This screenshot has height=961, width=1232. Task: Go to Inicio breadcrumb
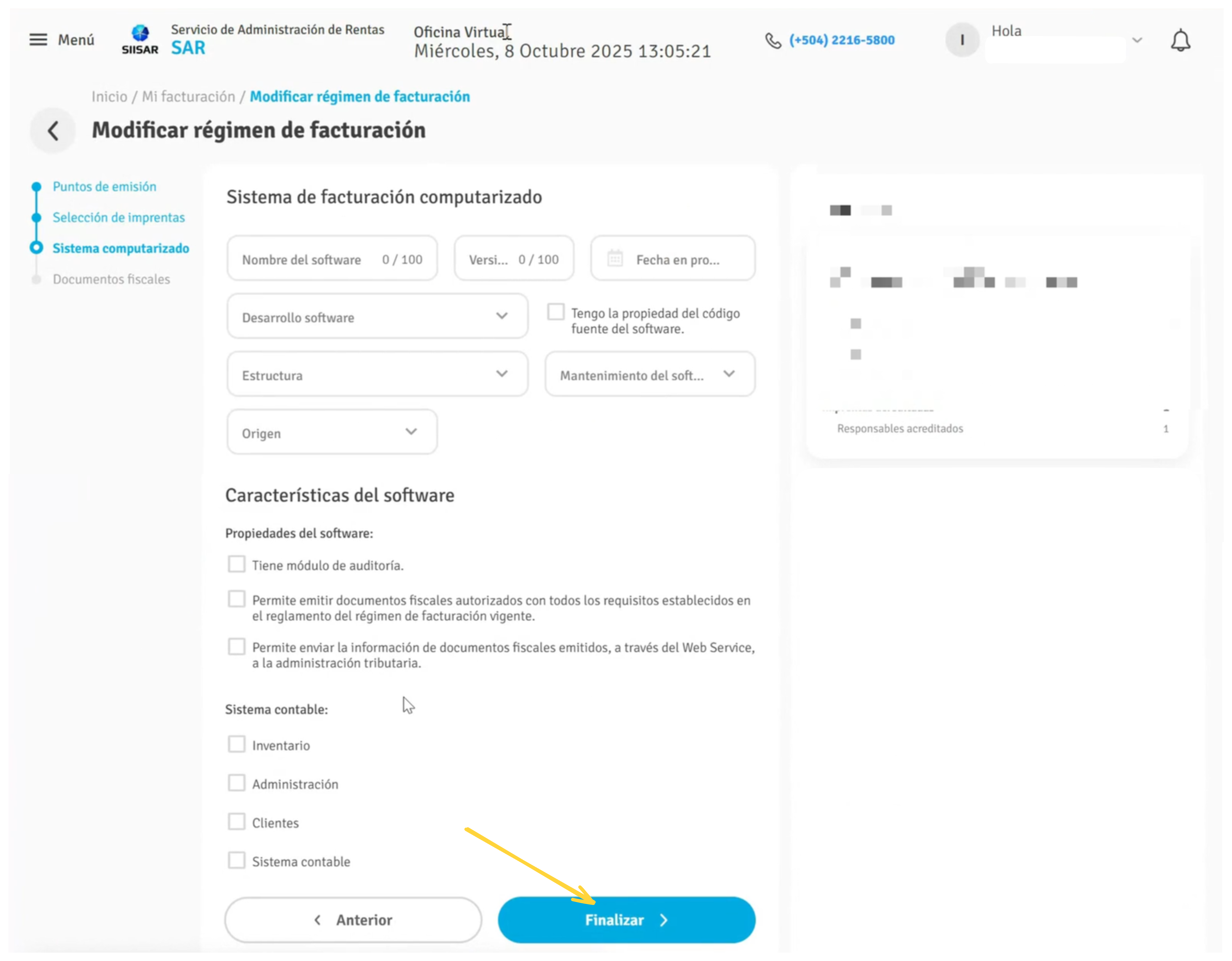[x=110, y=96]
